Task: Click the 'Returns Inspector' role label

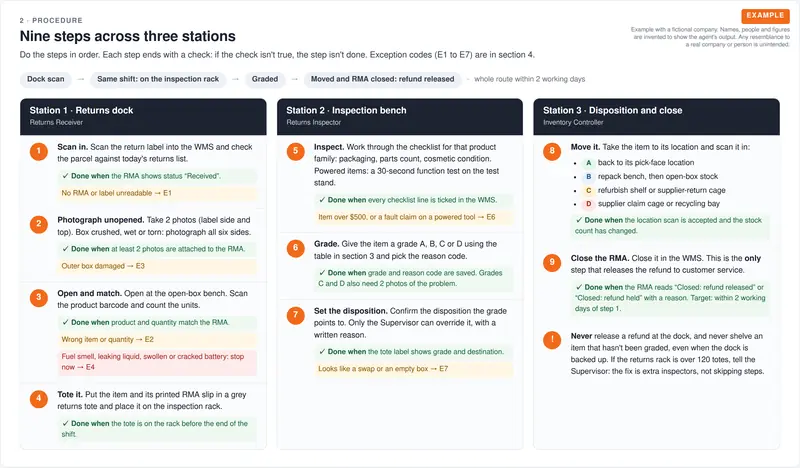Action: 313,122
